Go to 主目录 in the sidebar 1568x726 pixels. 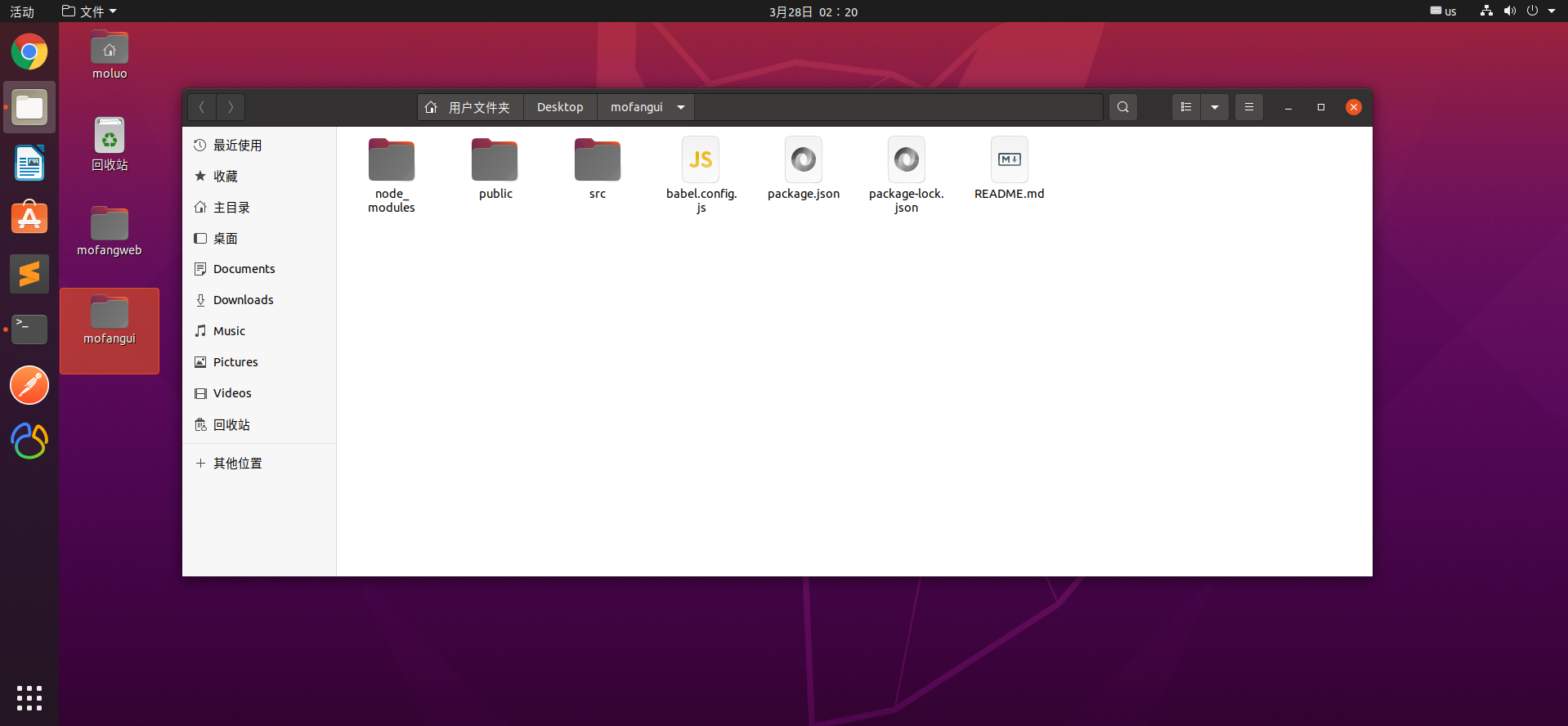pos(259,208)
